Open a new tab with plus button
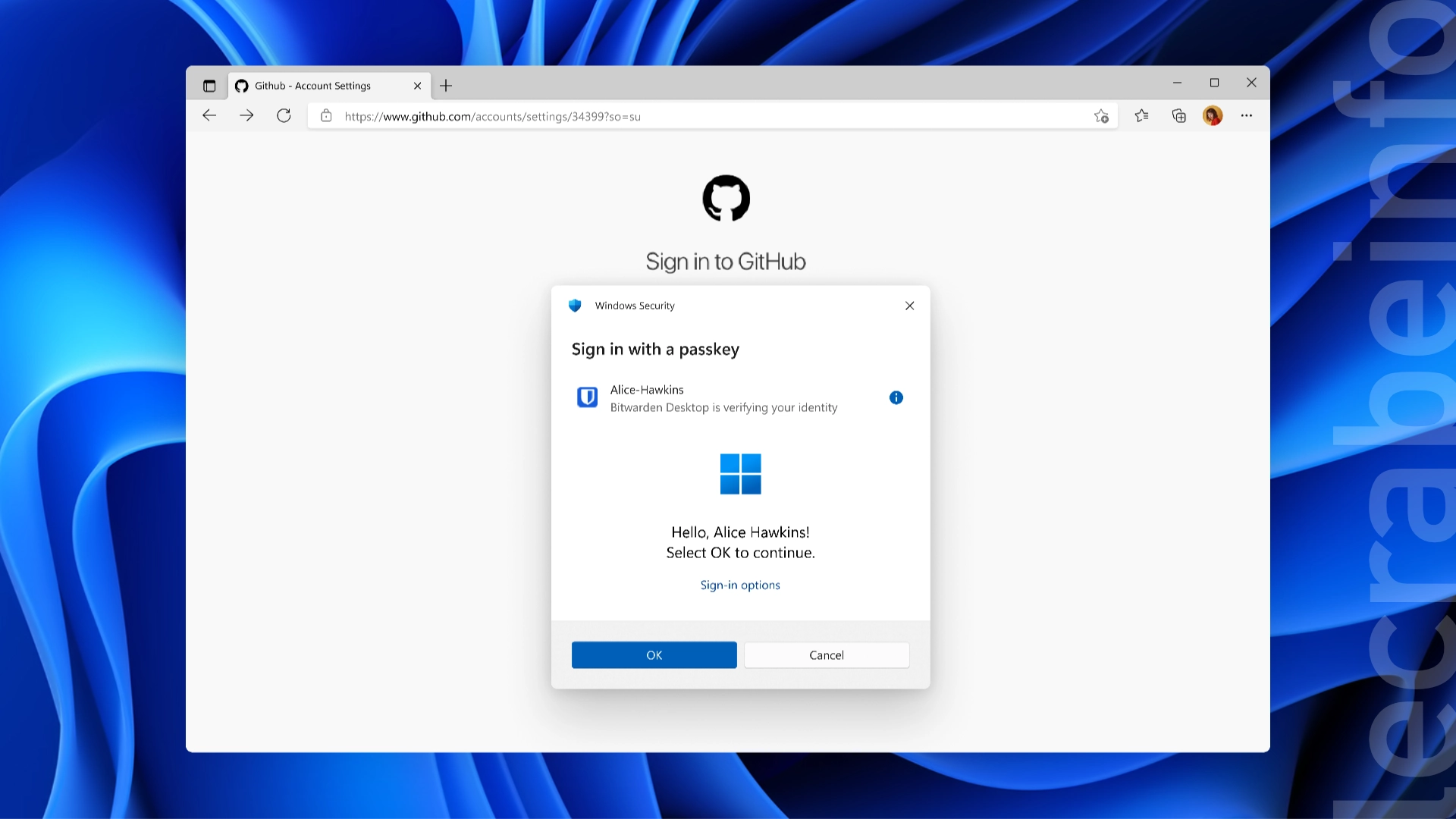The width and height of the screenshot is (1456, 819). [x=446, y=86]
